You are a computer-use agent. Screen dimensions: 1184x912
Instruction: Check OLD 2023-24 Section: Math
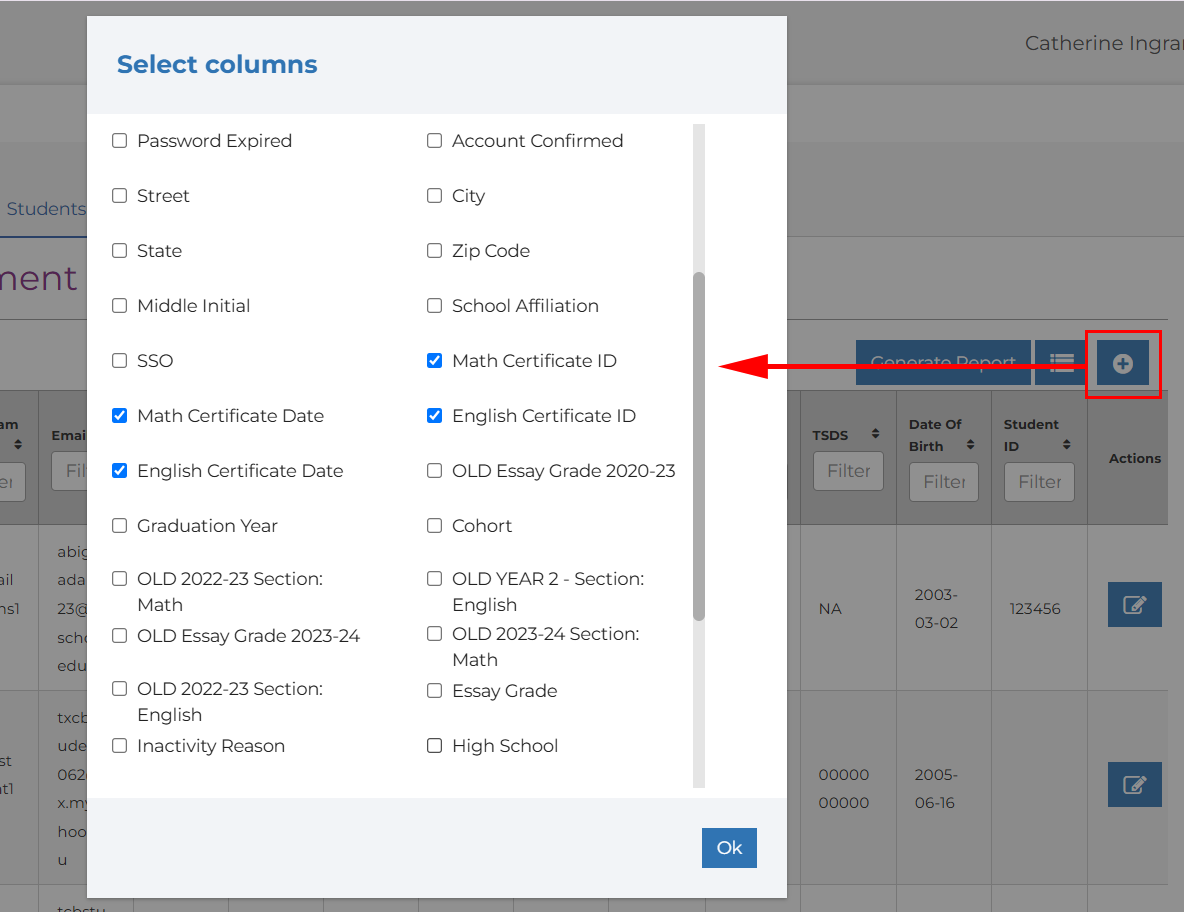coord(434,633)
